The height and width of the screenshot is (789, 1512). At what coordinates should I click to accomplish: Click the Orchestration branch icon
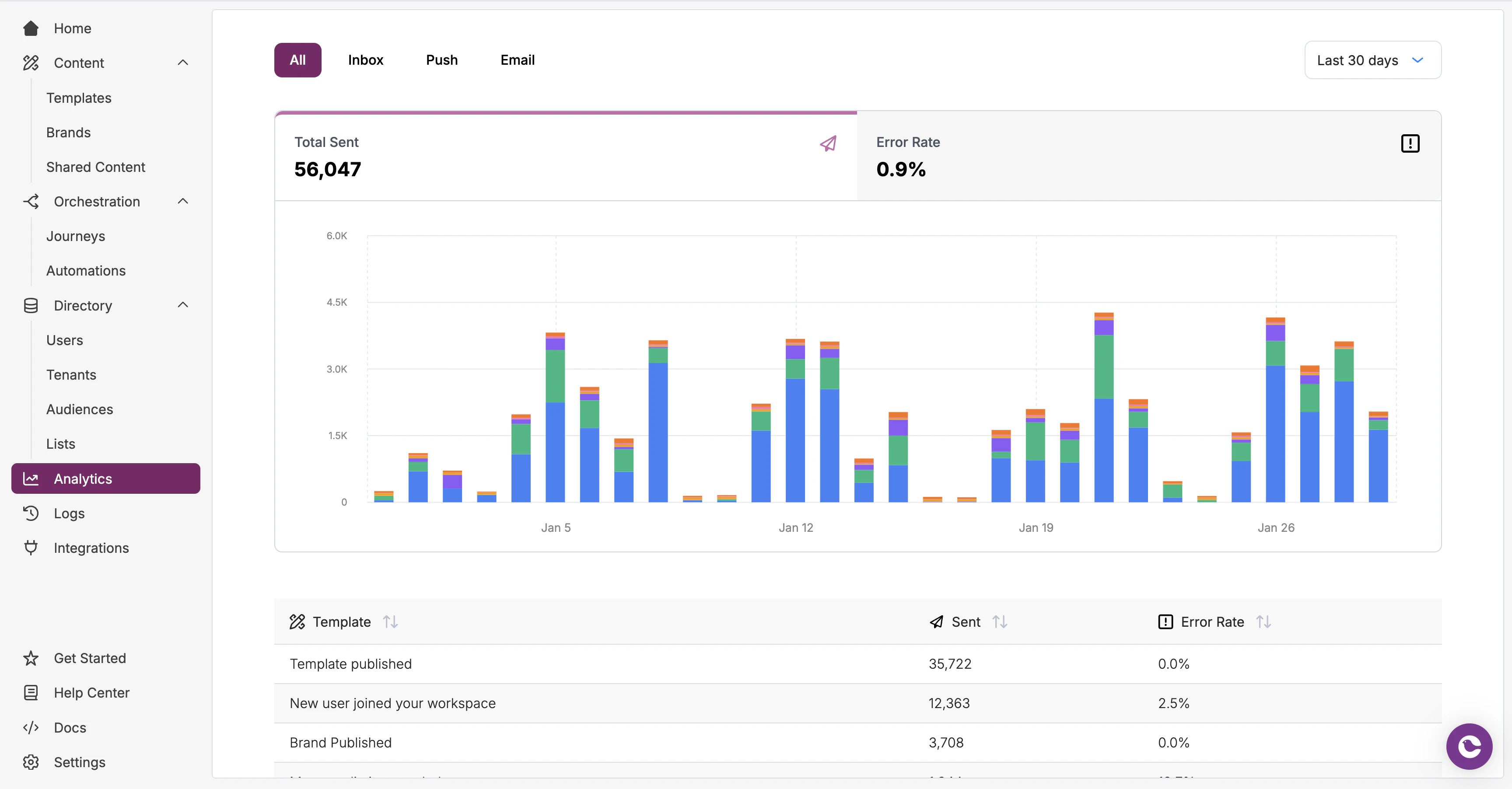click(x=31, y=201)
